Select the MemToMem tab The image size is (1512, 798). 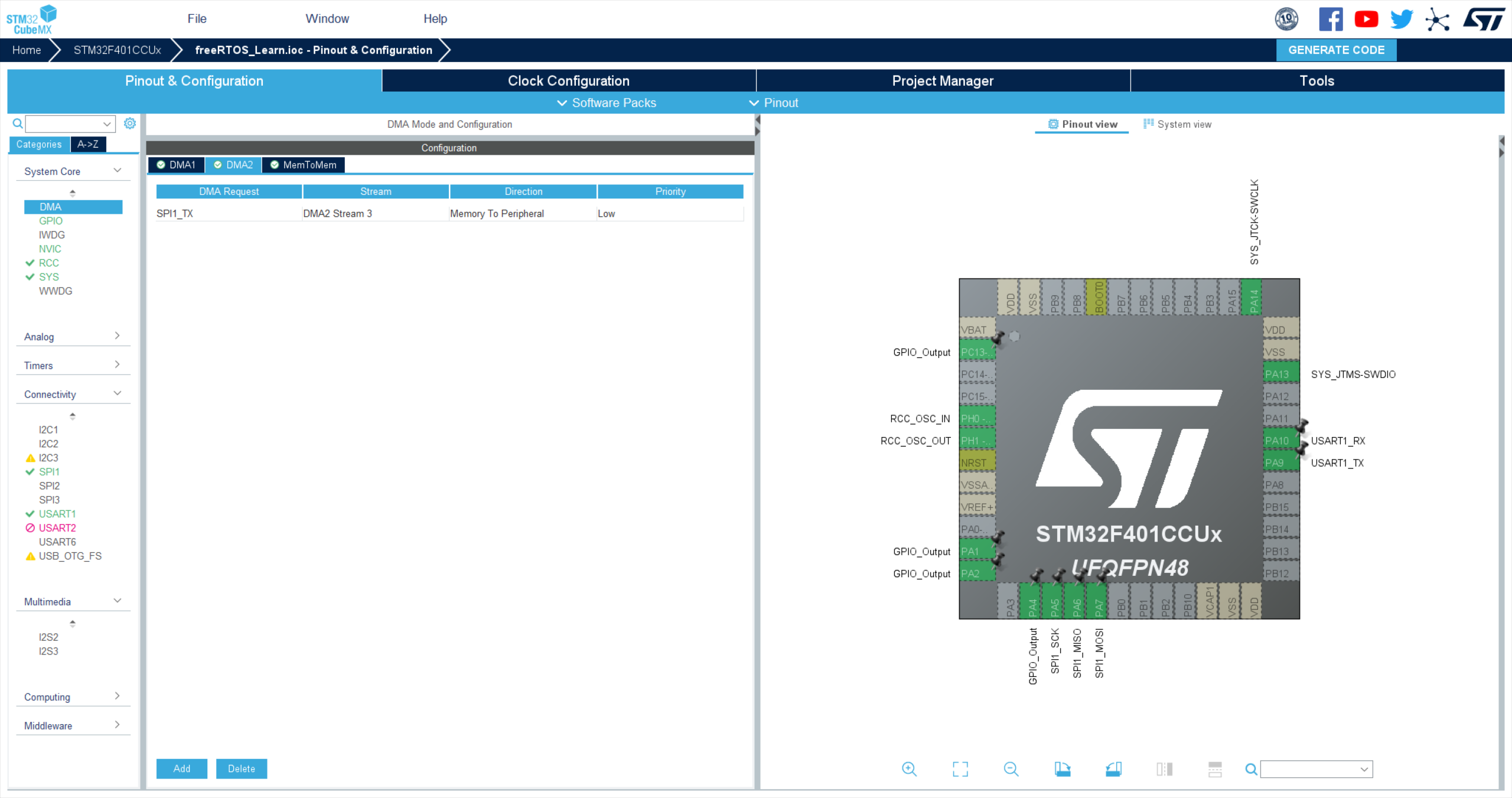click(x=304, y=165)
